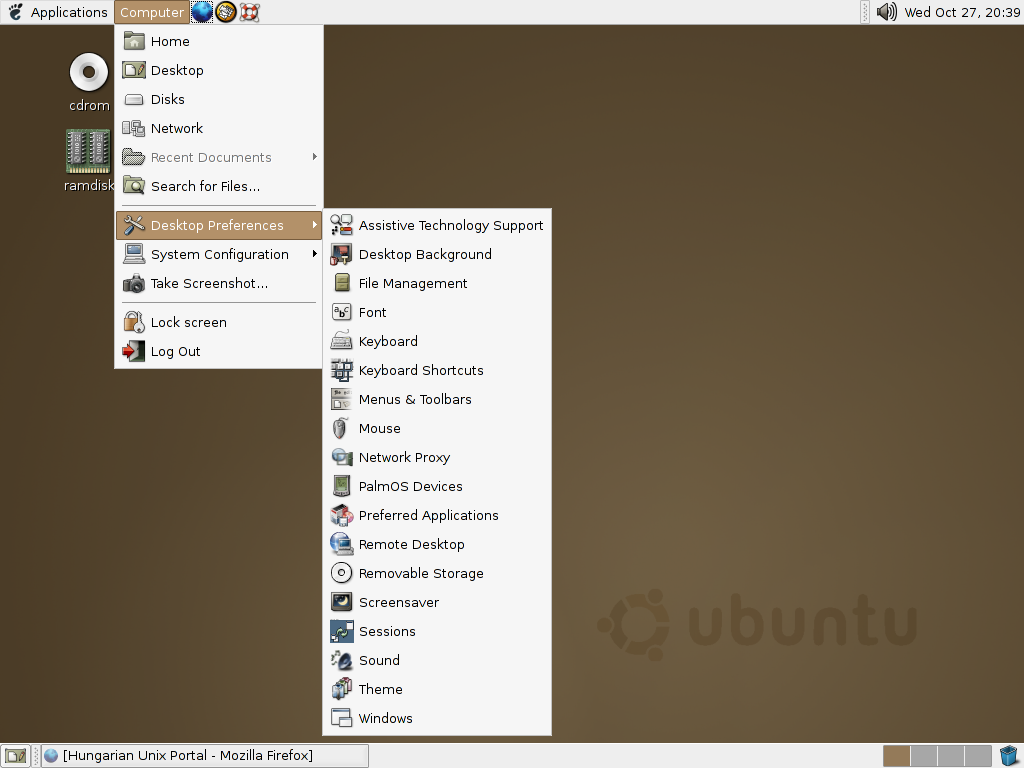
Task: Open Preferred Applications settings
Action: [x=437, y=515]
